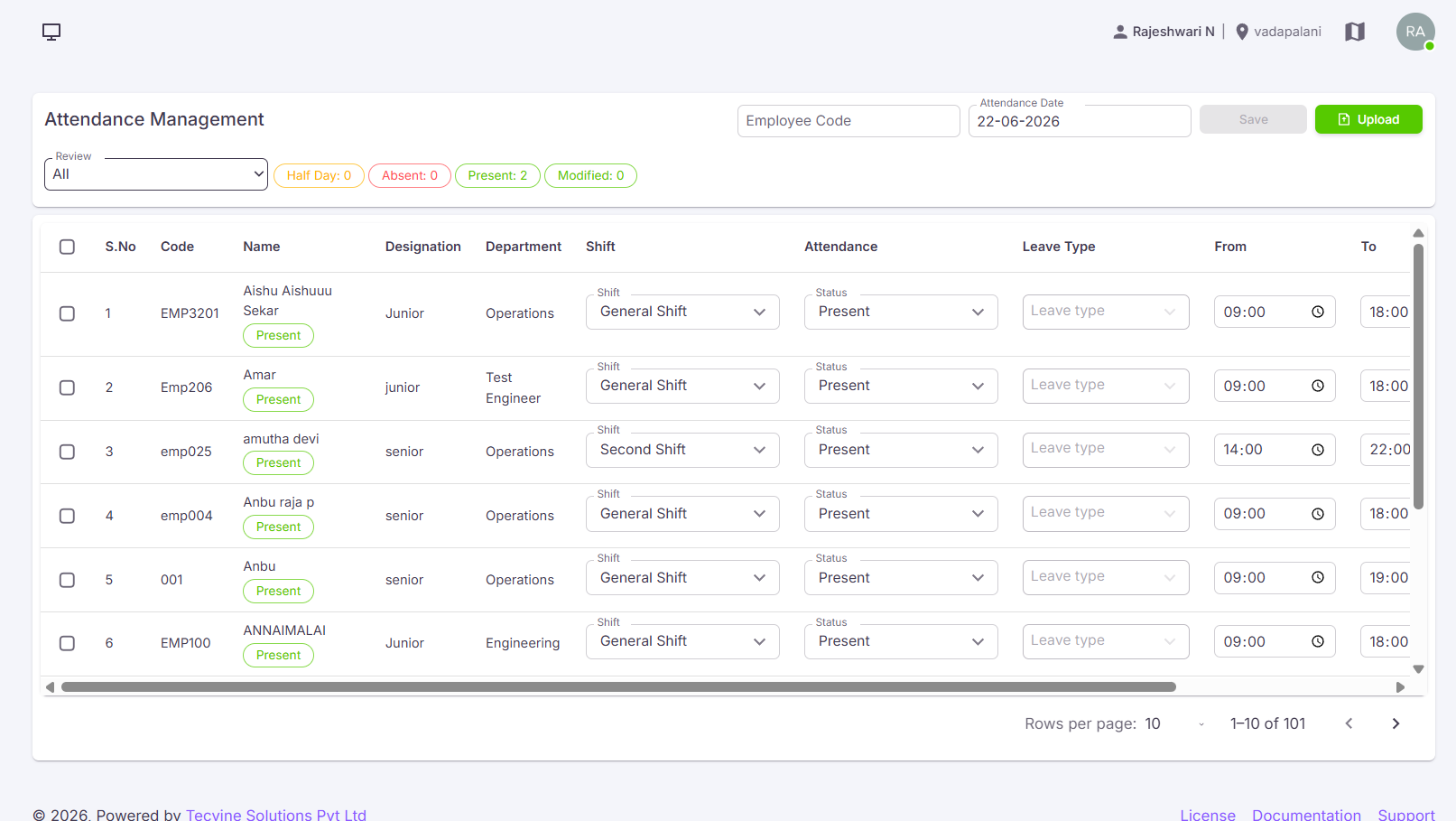Viewport: 1456px width, 821px height.
Task: Filter by Present: 2 chip
Action: 497,175
